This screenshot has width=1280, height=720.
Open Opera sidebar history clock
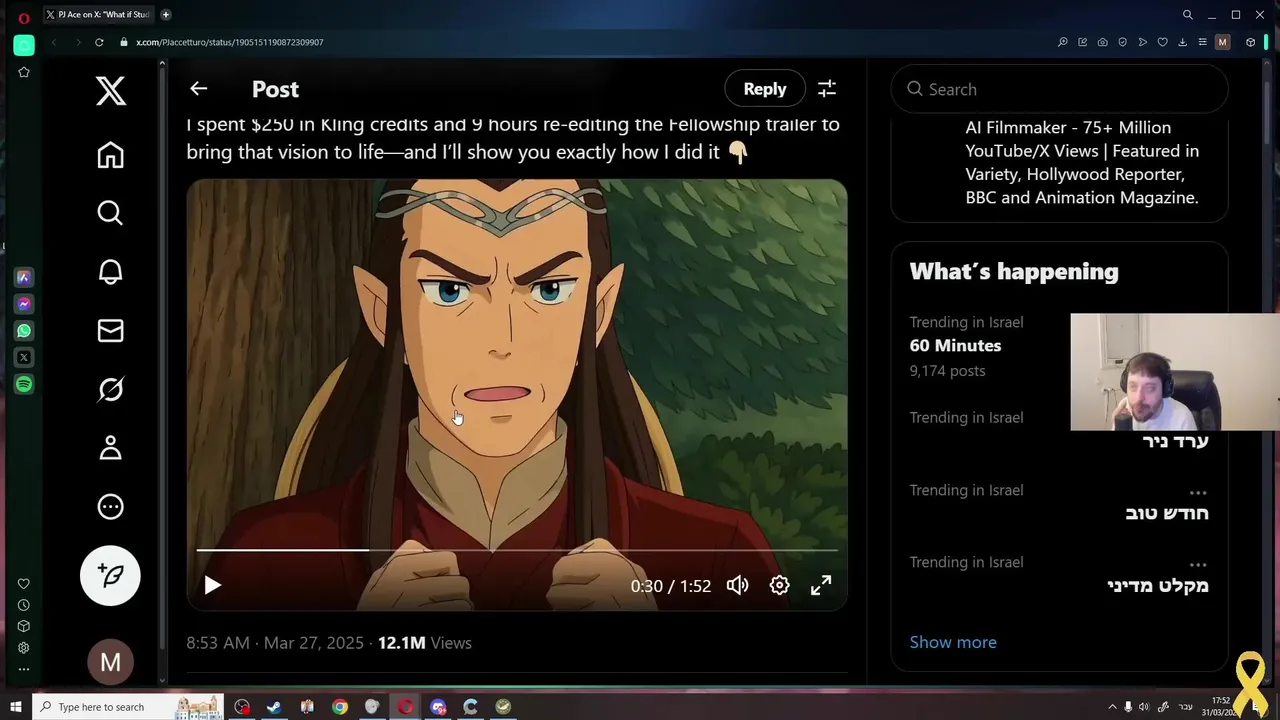click(x=24, y=605)
